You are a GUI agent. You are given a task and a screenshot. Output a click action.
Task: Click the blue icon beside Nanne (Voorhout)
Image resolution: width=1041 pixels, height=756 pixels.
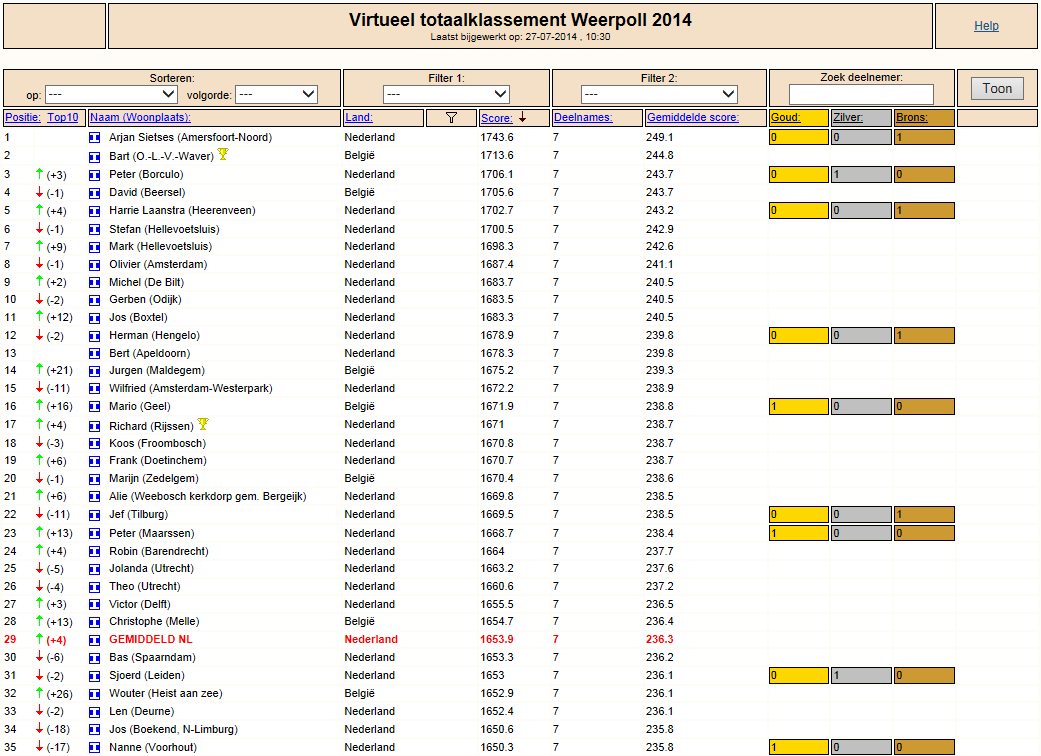click(x=95, y=747)
